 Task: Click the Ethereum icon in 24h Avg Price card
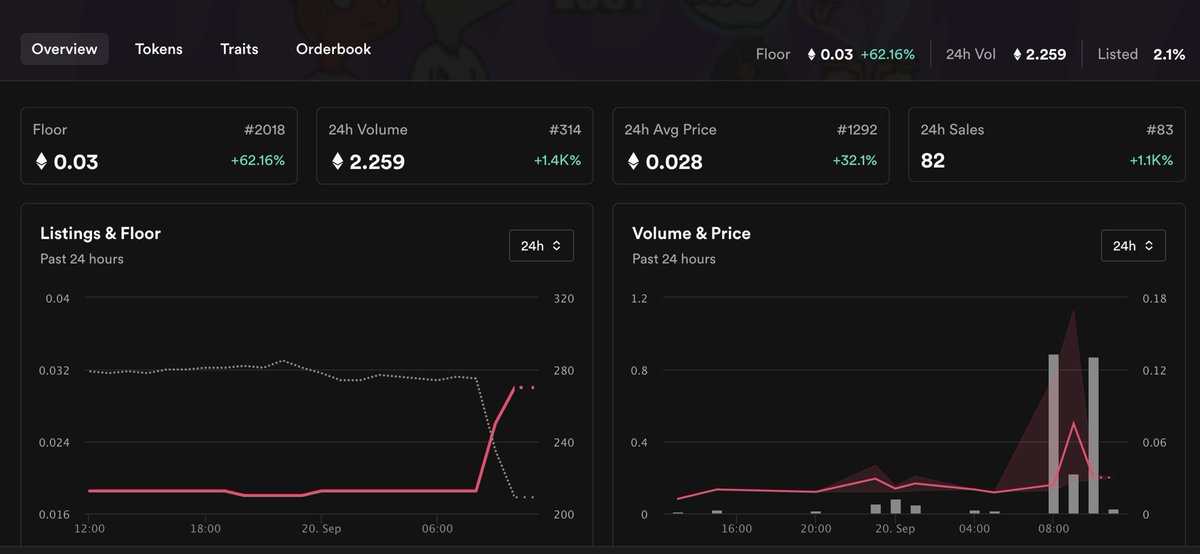click(633, 161)
